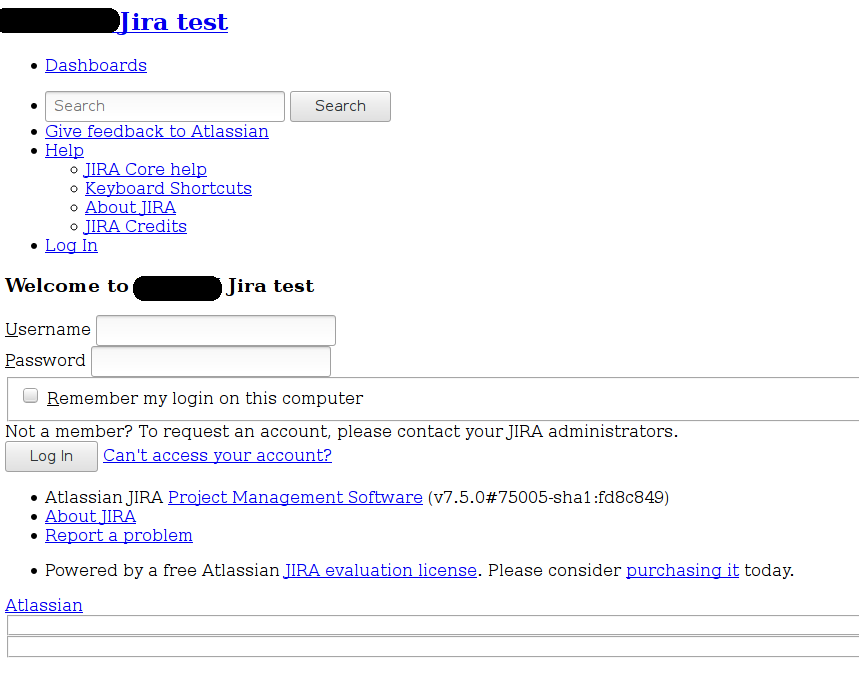
Task: Open Report a problem link
Action: tap(119, 535)
